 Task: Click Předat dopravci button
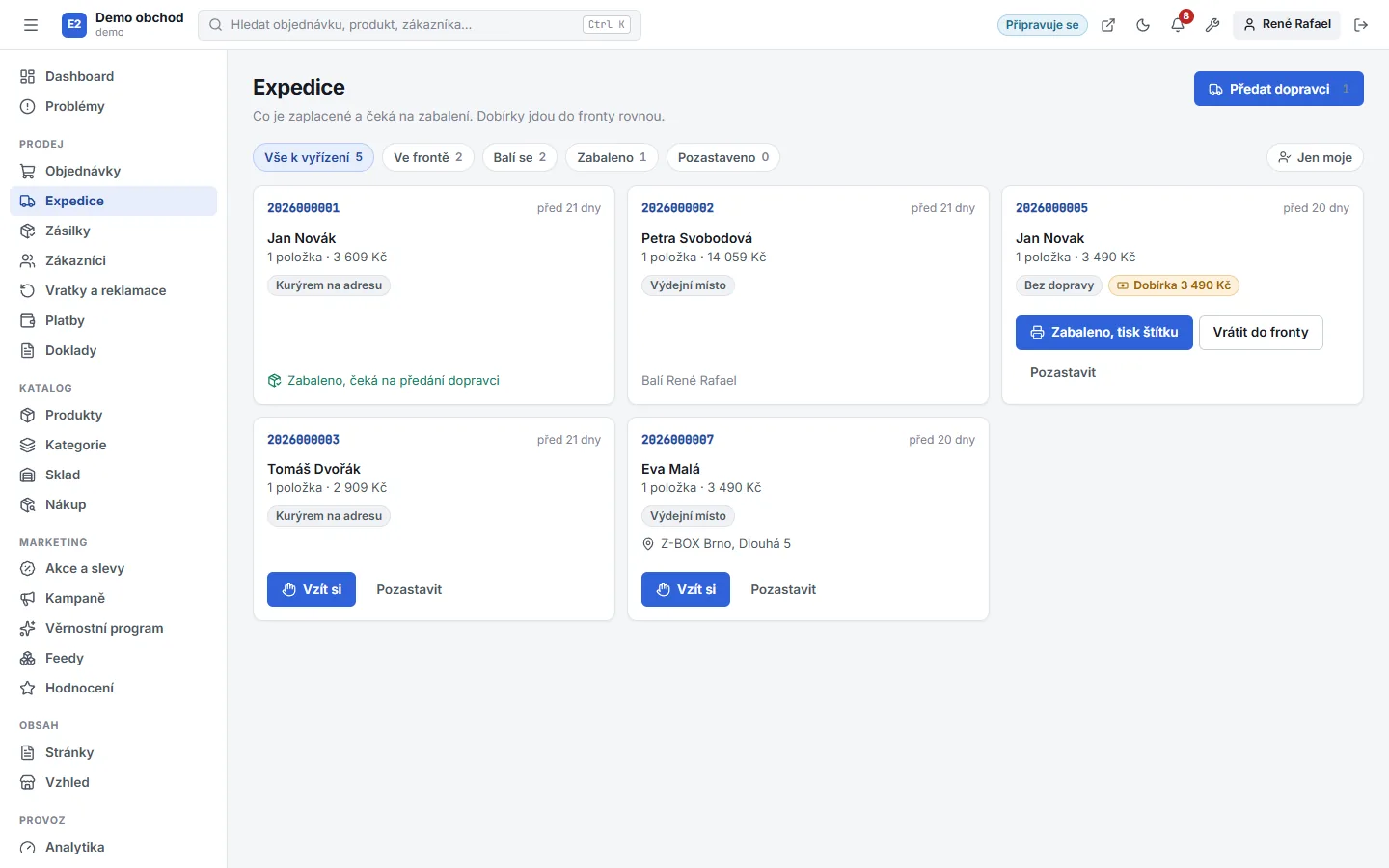(1278, 89)
